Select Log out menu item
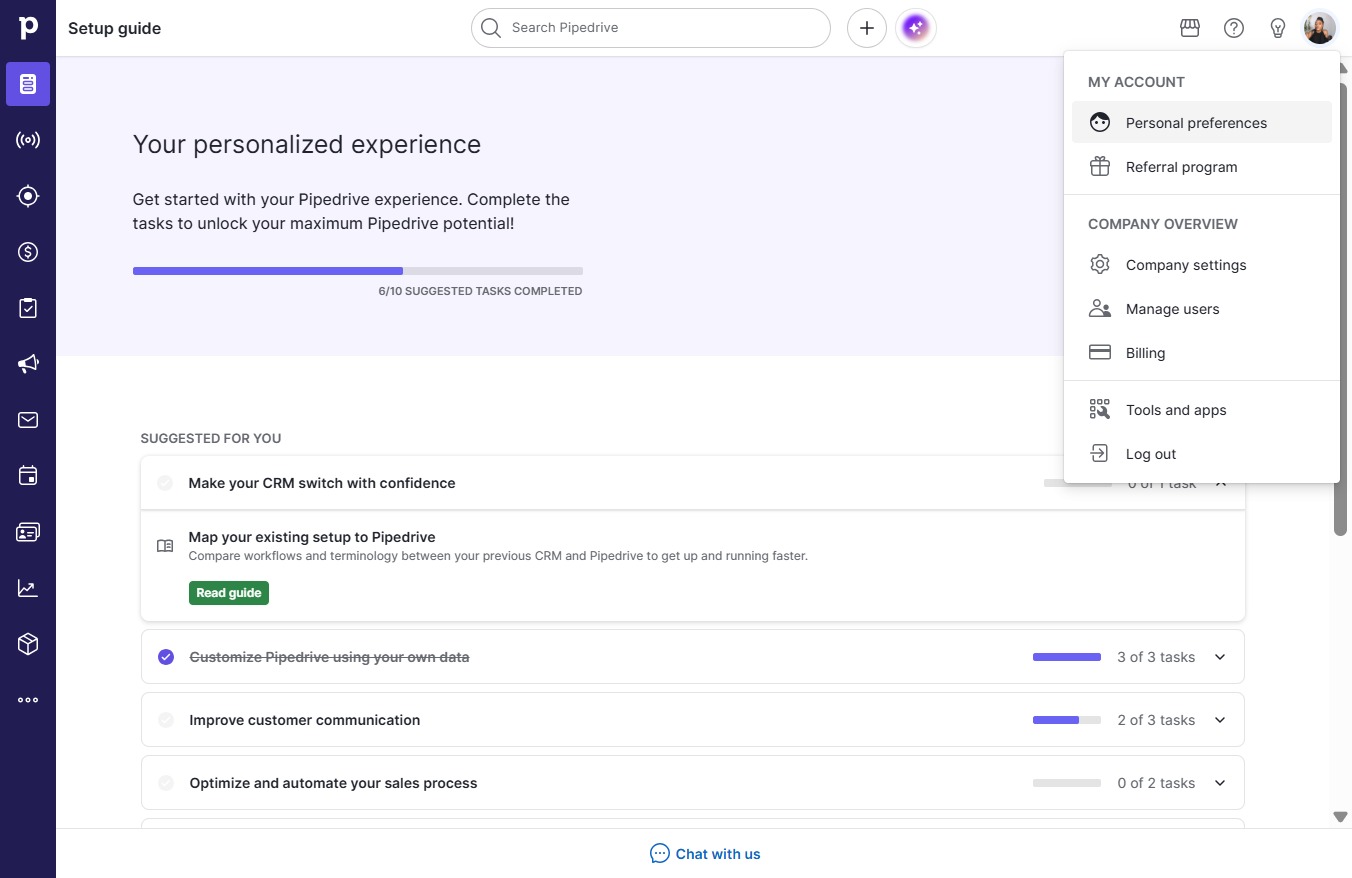Screen dimensions: 1352x878 pos(1202,453)
